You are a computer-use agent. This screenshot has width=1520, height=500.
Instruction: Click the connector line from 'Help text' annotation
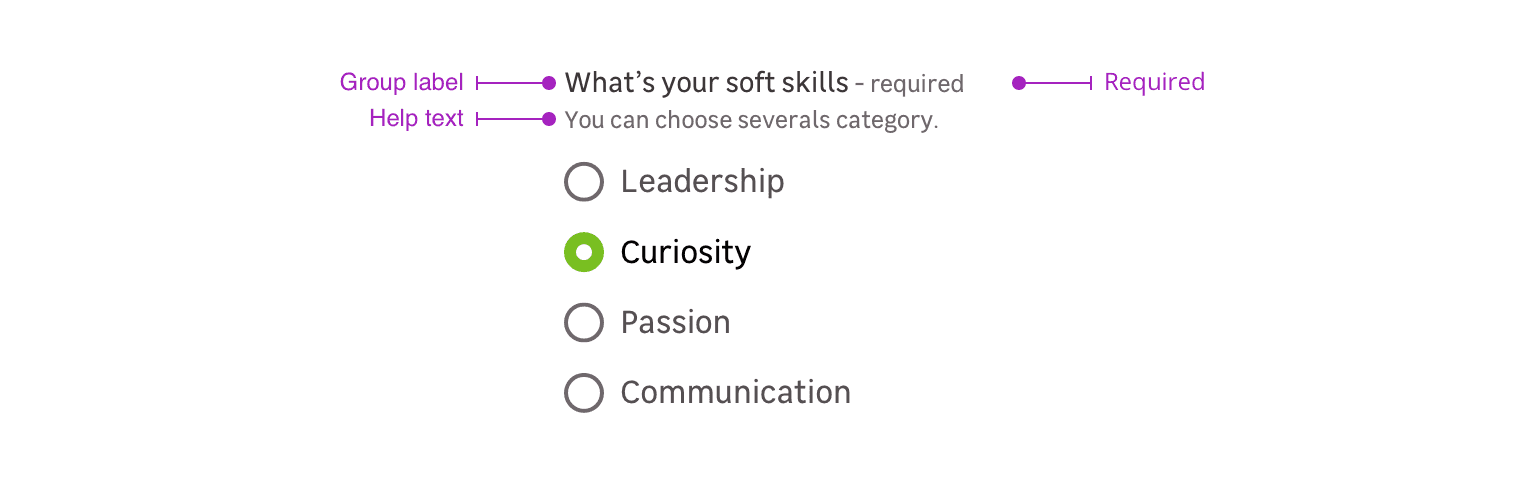point(510,119)
